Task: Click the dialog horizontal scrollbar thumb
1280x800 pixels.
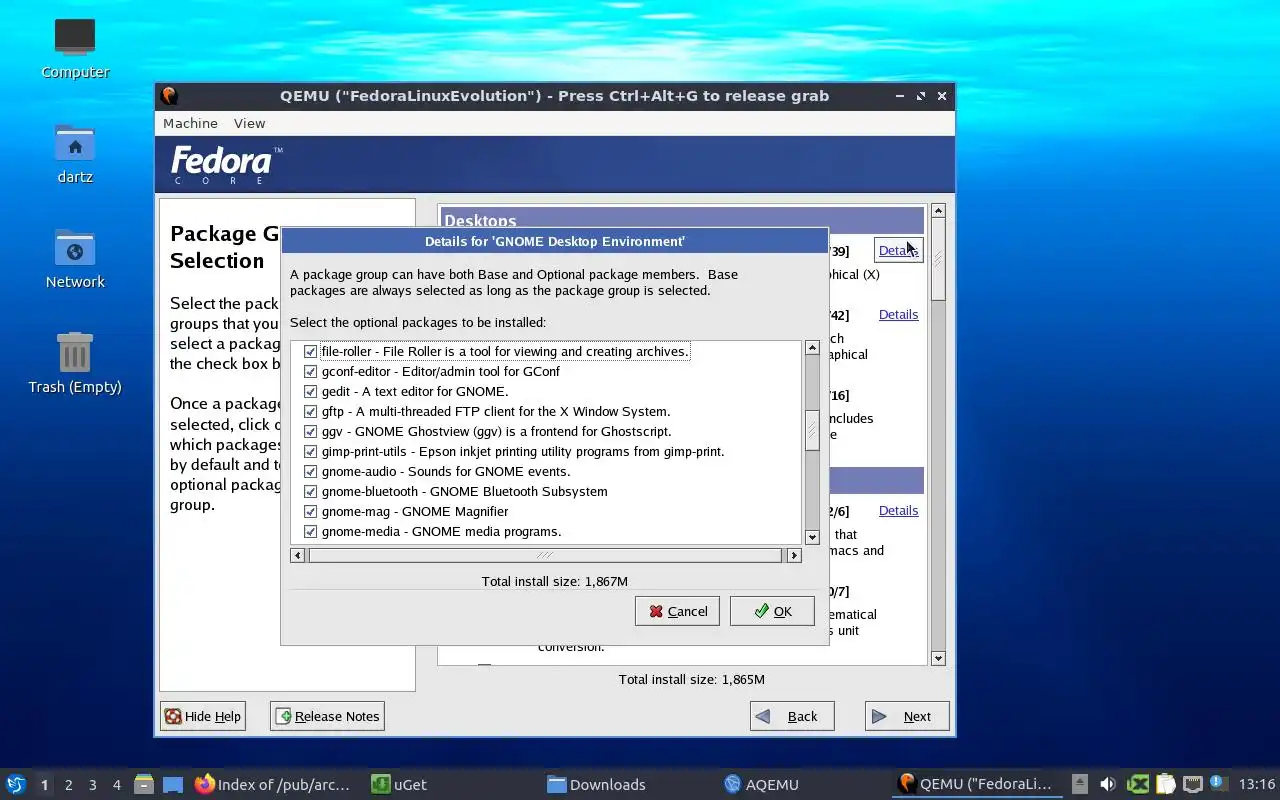Action: click(545, 555)
